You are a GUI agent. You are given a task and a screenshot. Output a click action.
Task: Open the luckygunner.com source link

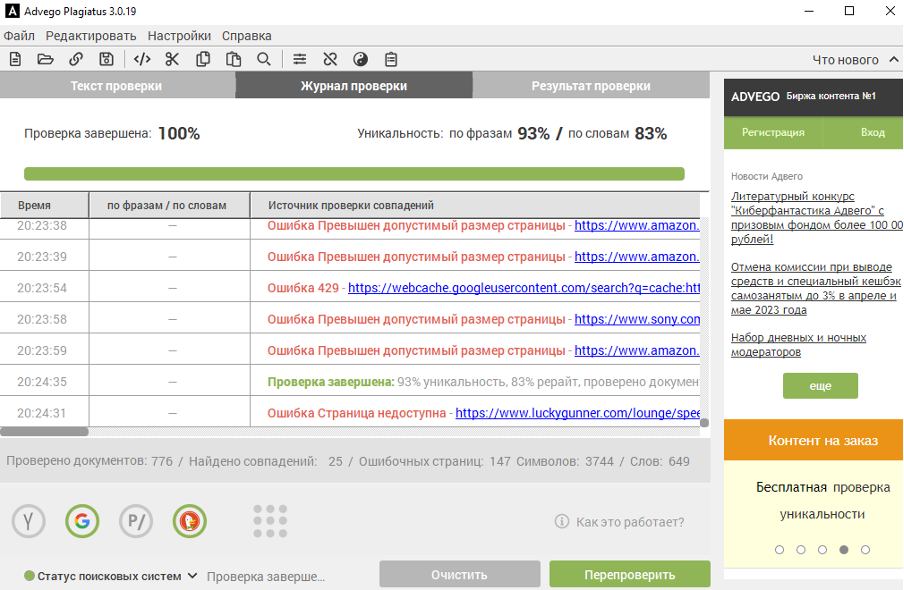pos(576,413)
